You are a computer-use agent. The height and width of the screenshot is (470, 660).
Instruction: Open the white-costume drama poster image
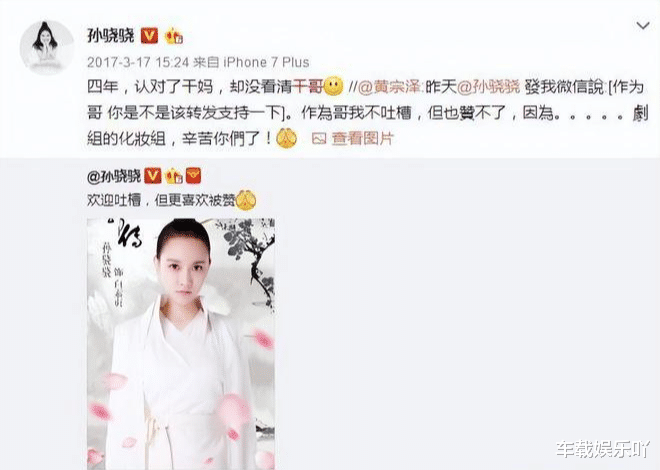(181, 344)
